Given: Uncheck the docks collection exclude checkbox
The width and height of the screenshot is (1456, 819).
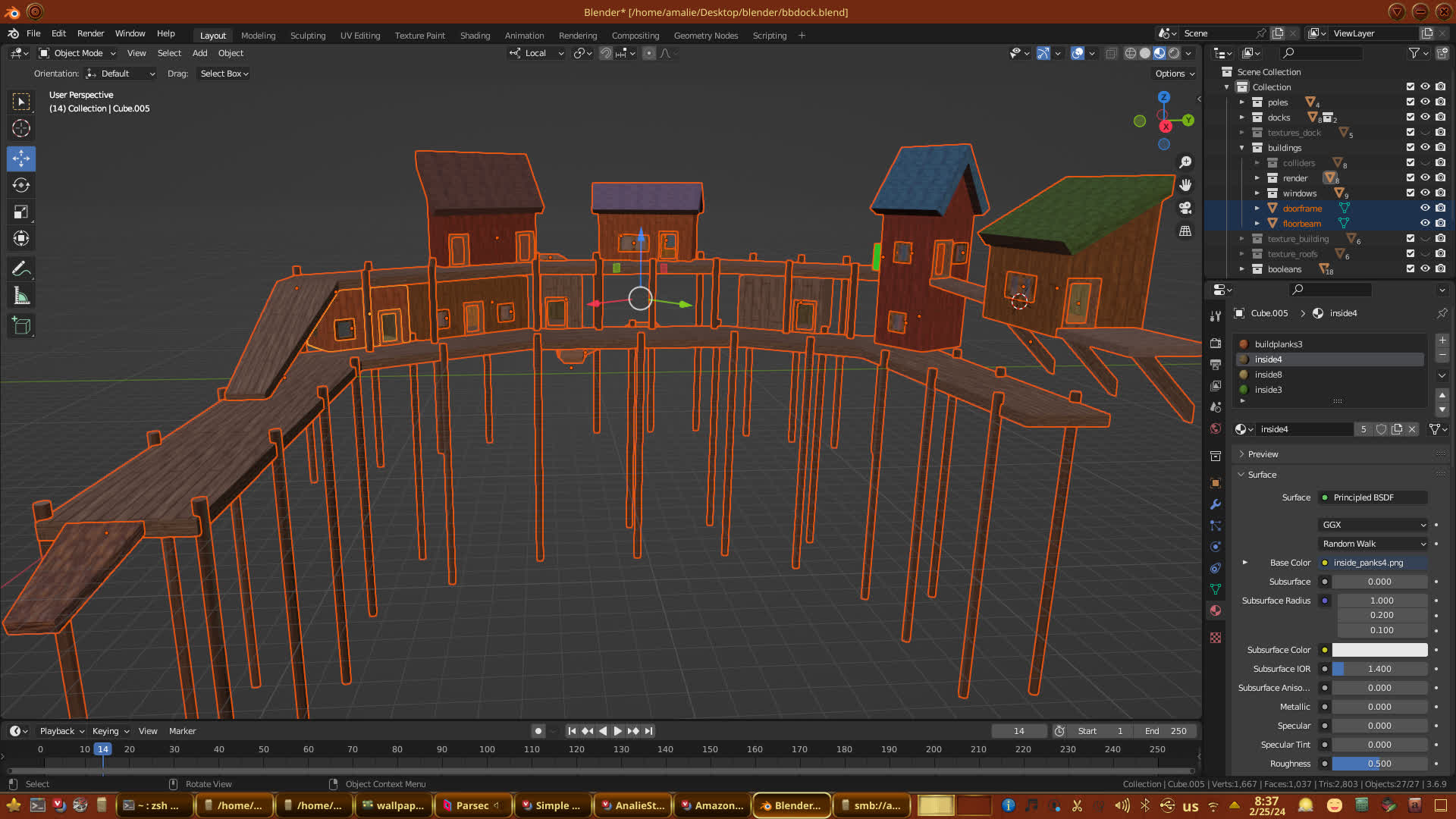Looking at the screenshot, I should tap(1410, 118).
